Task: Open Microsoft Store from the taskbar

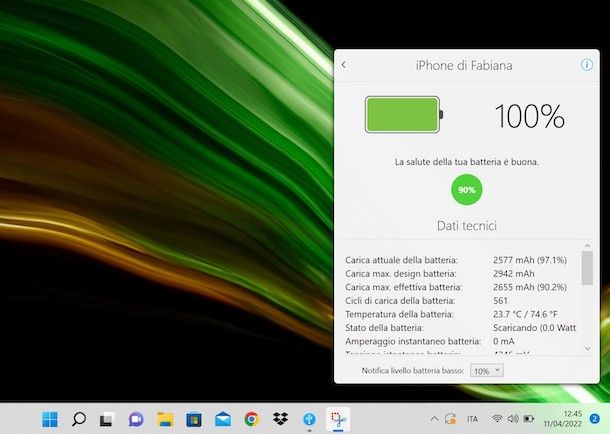Action: pyautogui.click(x=194, y=420)
